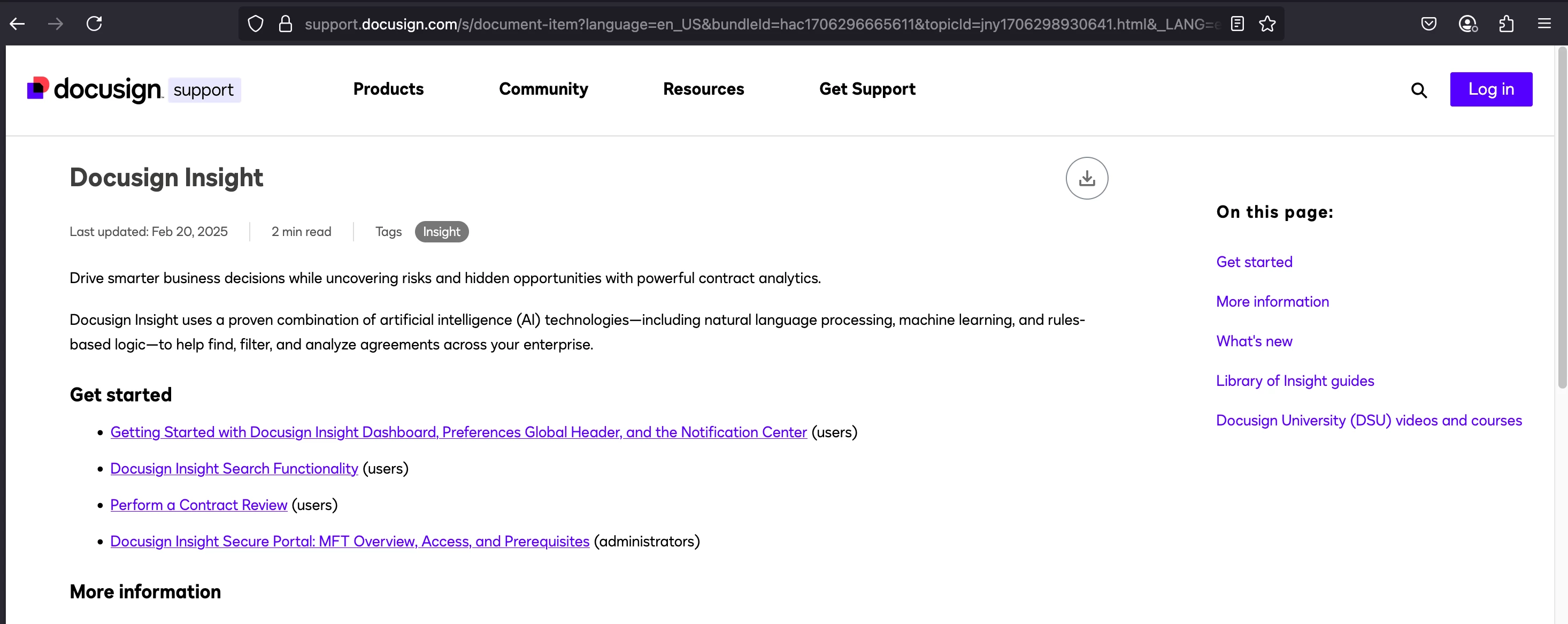Image resolution: width=1568 pixels, height=624 pixels.
Task: Reload the current page
Action: [94, 24]
